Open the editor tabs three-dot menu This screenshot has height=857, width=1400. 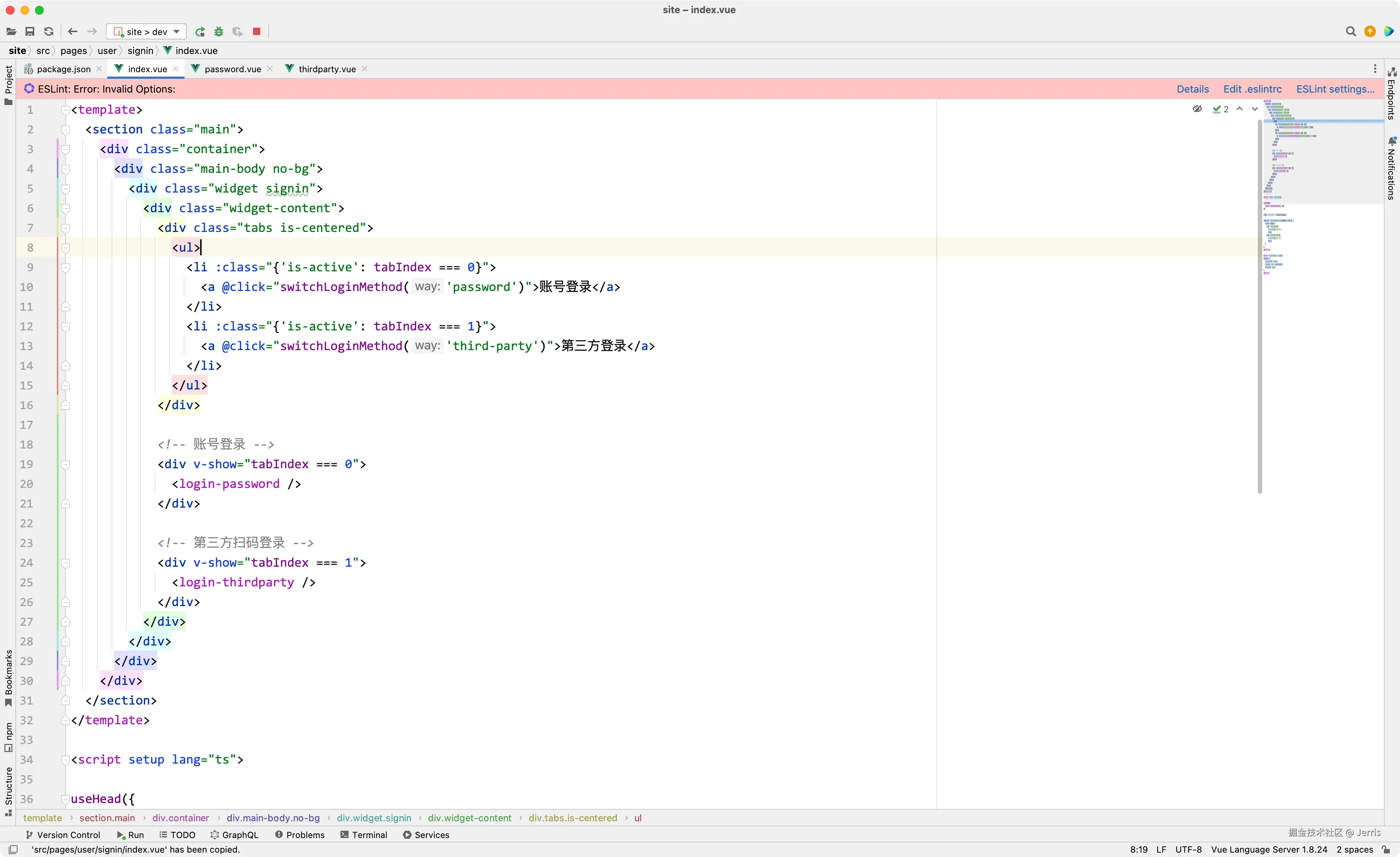click(x=1375, y=69)
